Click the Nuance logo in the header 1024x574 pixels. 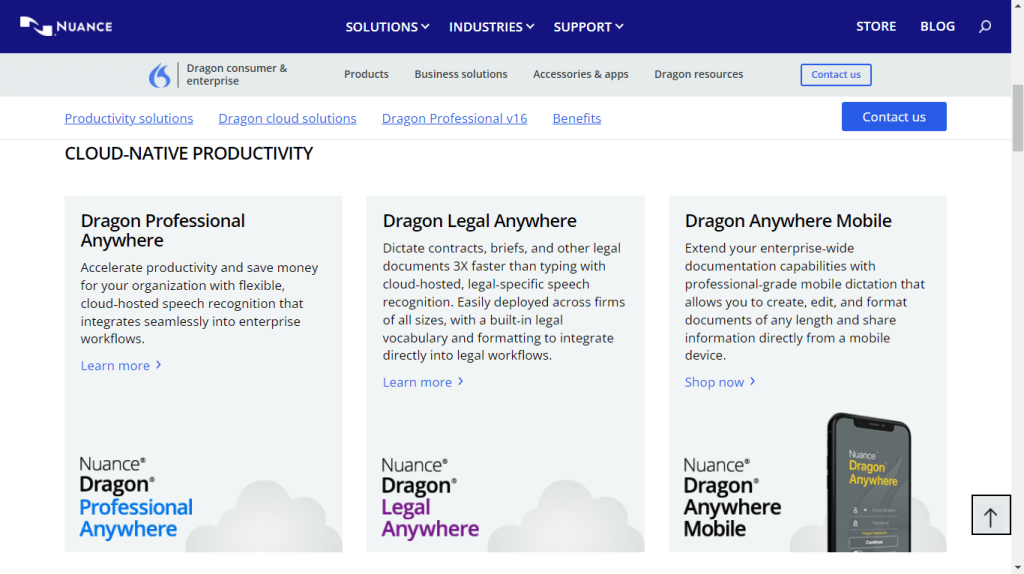[x=66, y=26]
